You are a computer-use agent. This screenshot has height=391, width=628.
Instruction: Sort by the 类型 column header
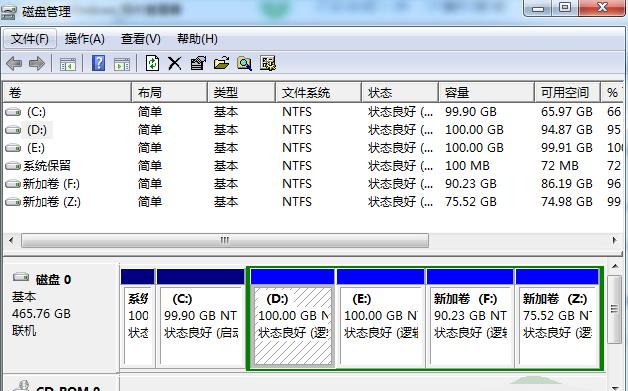click(242, 93)
